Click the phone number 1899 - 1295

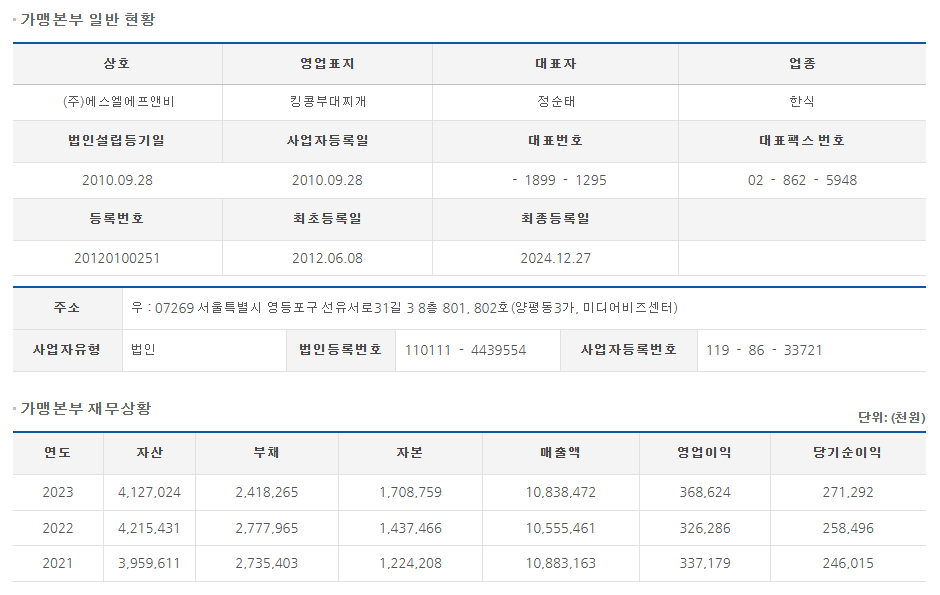click(559, 180)
